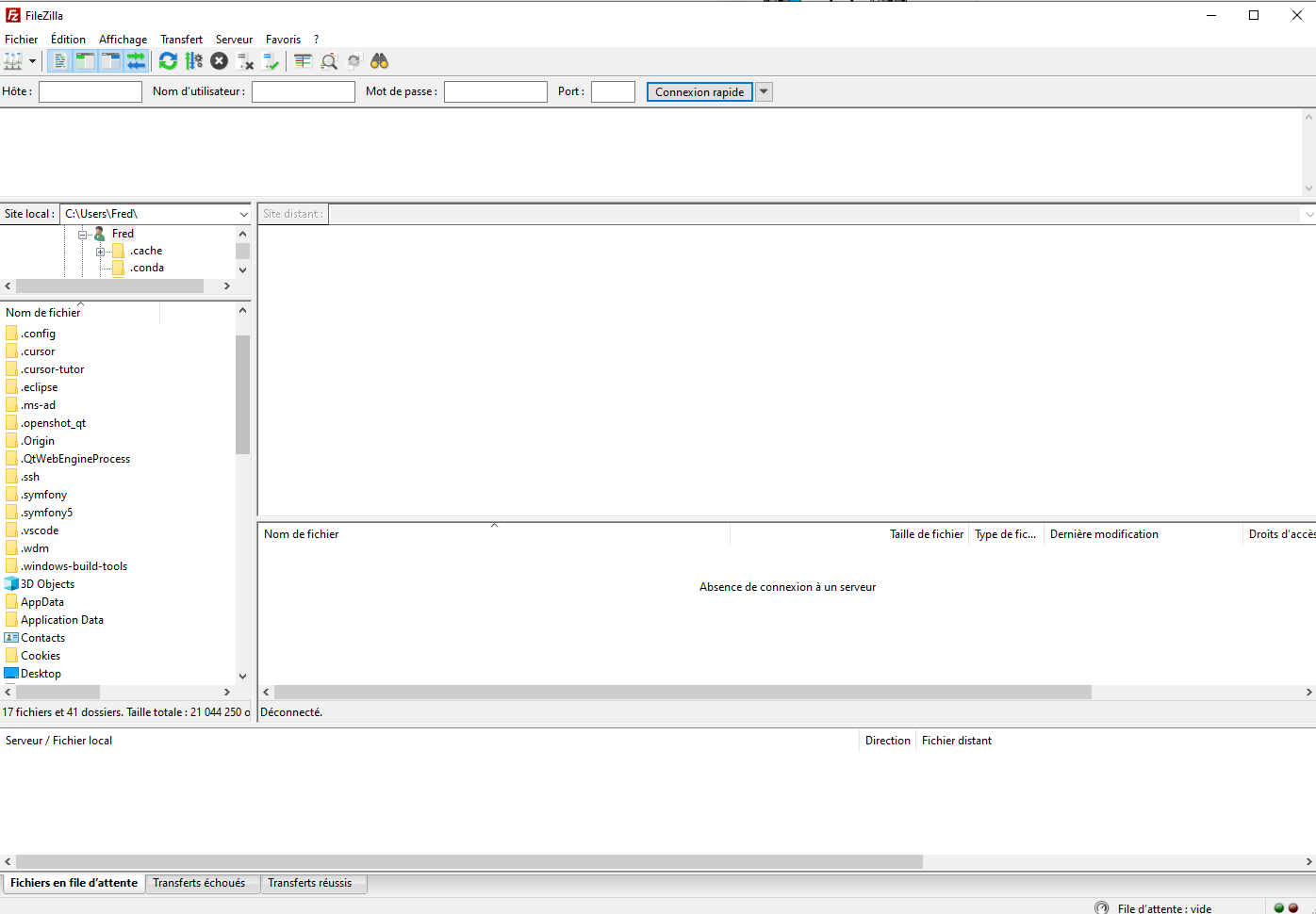
Task: Select the Fichiers en file d'attente tab
Action: pyautogui.click(x=74, y=883)
